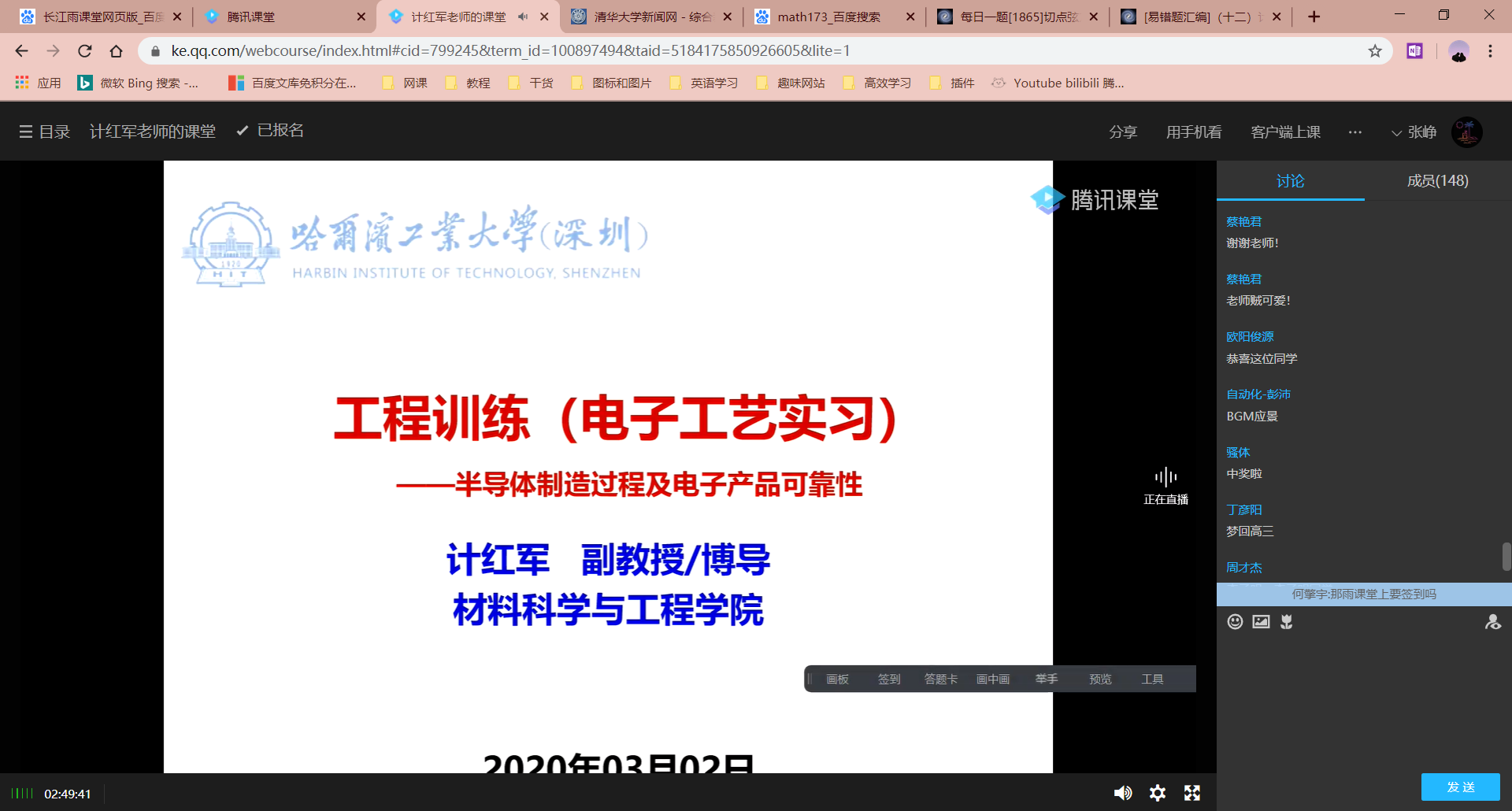Enter fullscreen with the fullscreen icon
The width and height of the screenshot is (1512, 811).
(x=1192, y=793)
